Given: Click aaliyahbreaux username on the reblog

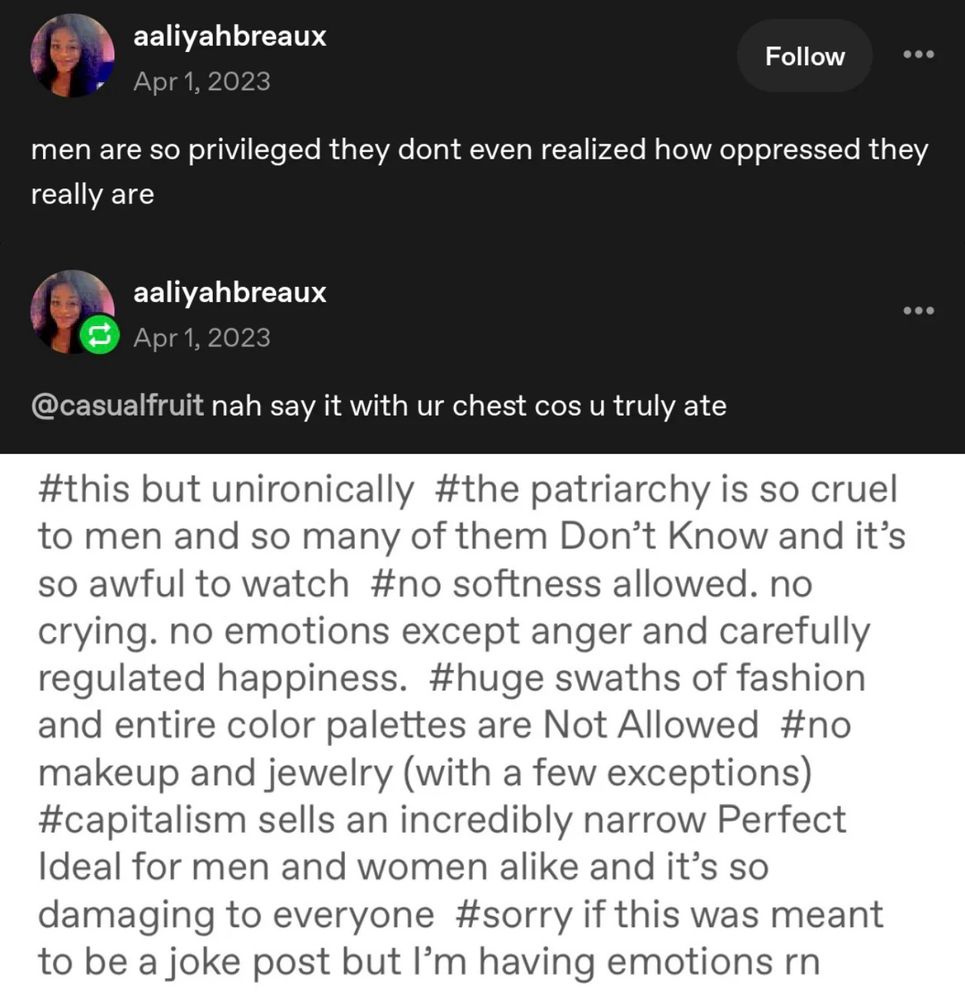Looking at the screenshot, I should point(229,293).
